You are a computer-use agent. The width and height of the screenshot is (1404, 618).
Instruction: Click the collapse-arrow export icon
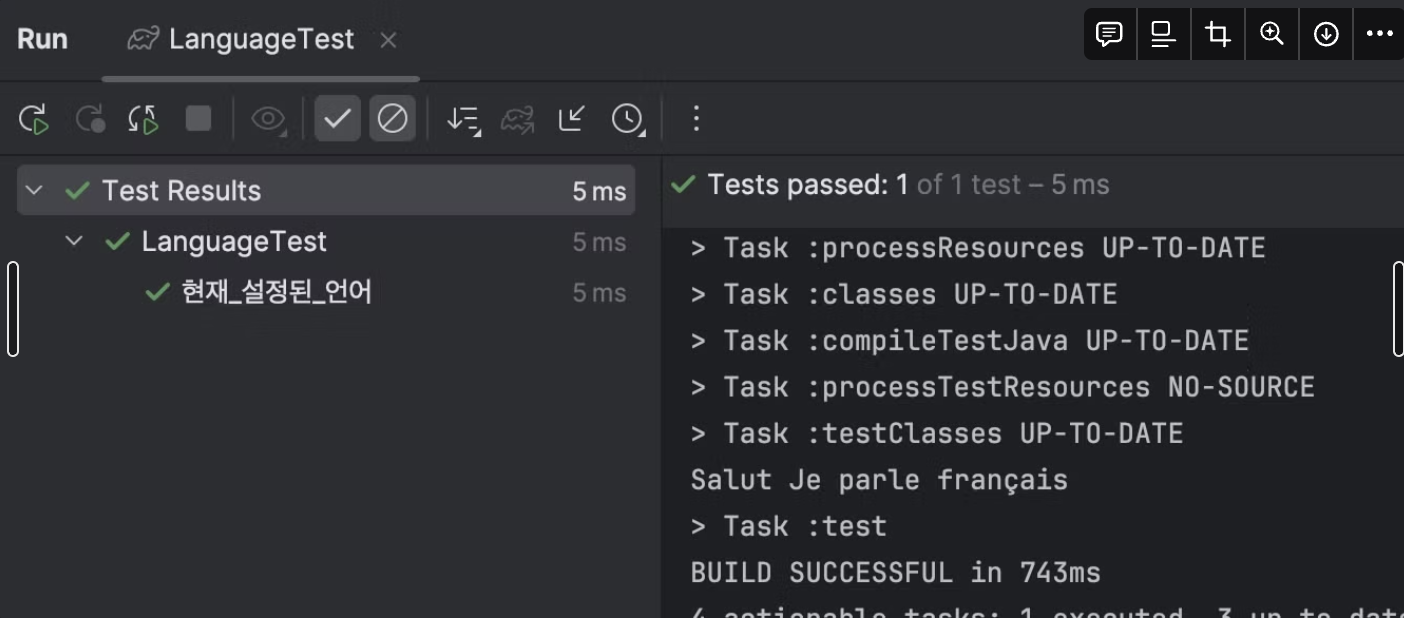click(x=572, y=120)
